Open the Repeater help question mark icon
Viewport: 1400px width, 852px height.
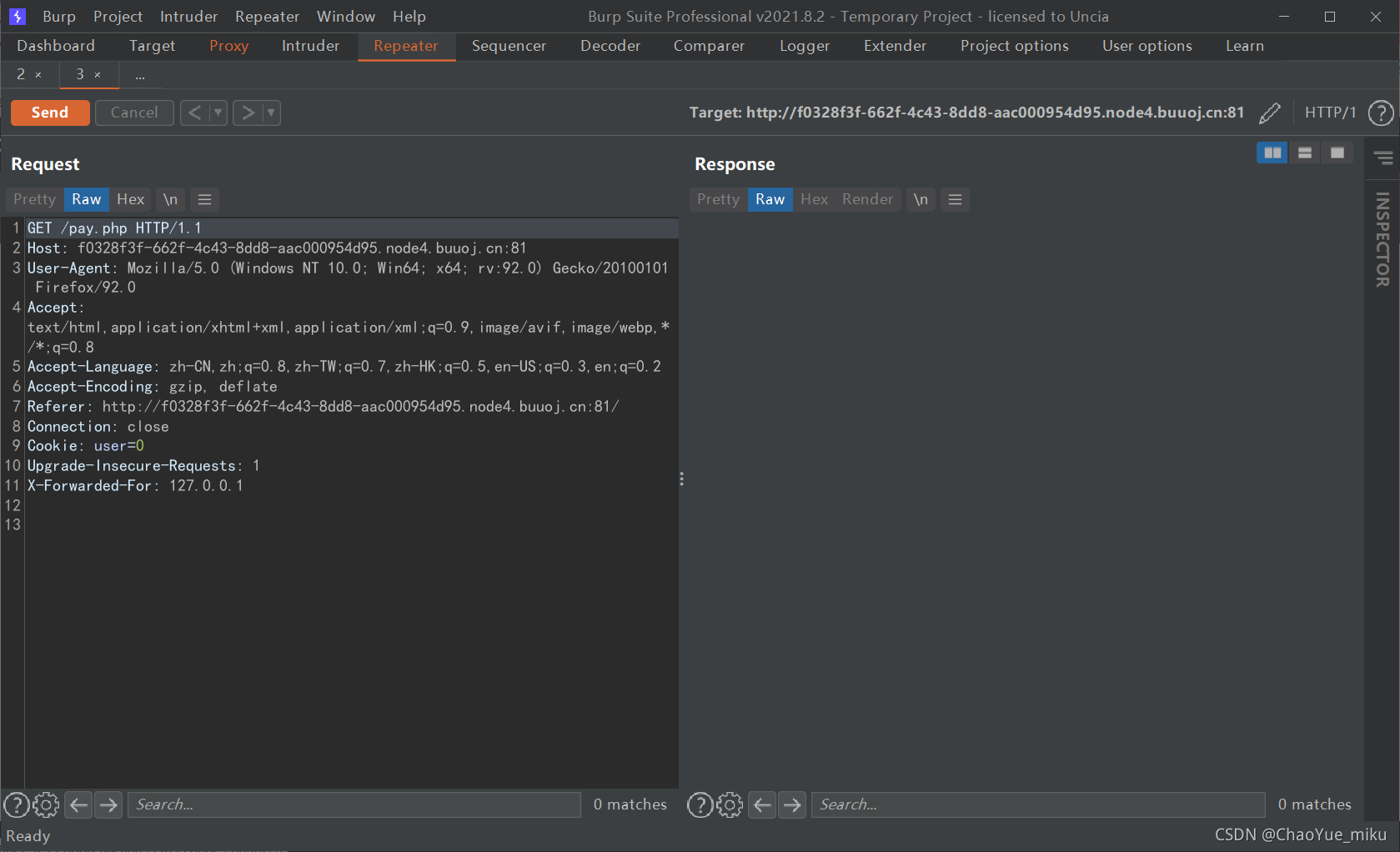[1381, 113]
